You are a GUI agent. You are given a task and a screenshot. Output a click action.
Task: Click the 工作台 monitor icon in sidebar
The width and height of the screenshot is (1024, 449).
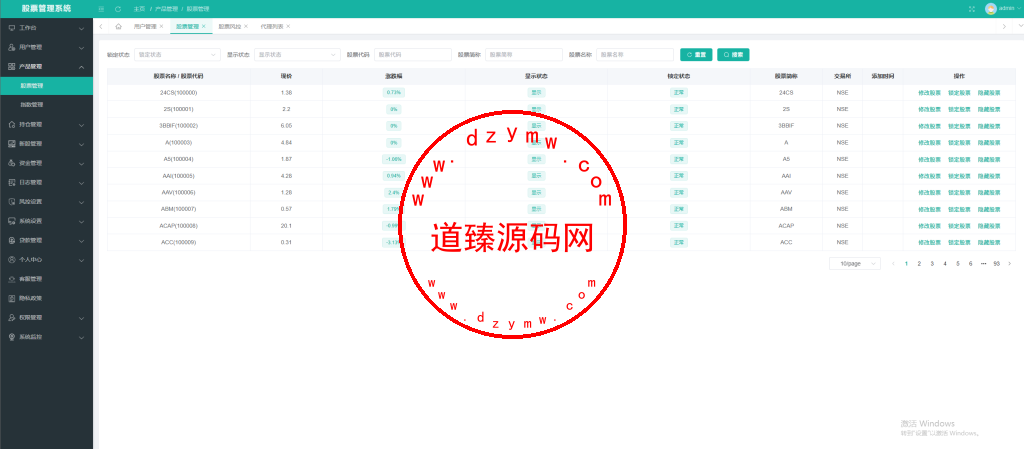[x=12, y=28]
